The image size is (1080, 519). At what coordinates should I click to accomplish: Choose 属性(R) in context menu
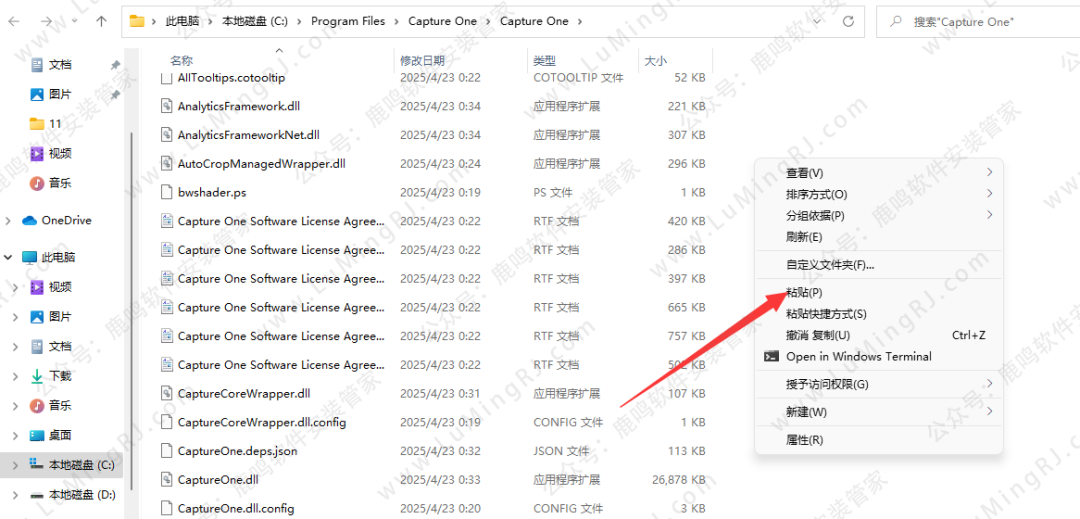(x=804, y=440)
